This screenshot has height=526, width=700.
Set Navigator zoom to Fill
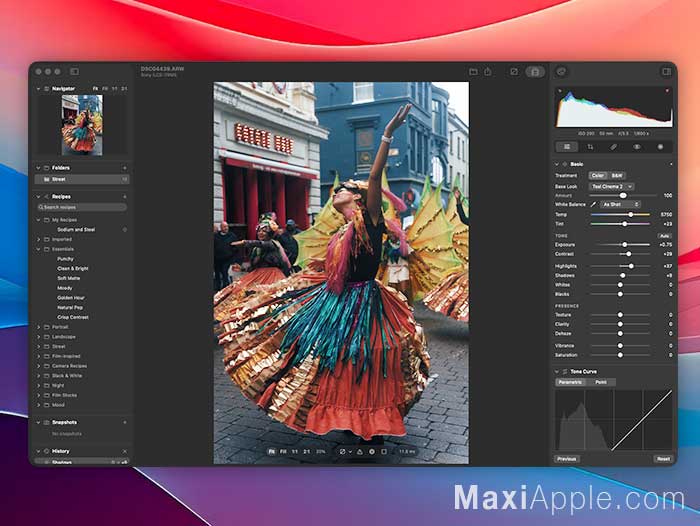105,89
